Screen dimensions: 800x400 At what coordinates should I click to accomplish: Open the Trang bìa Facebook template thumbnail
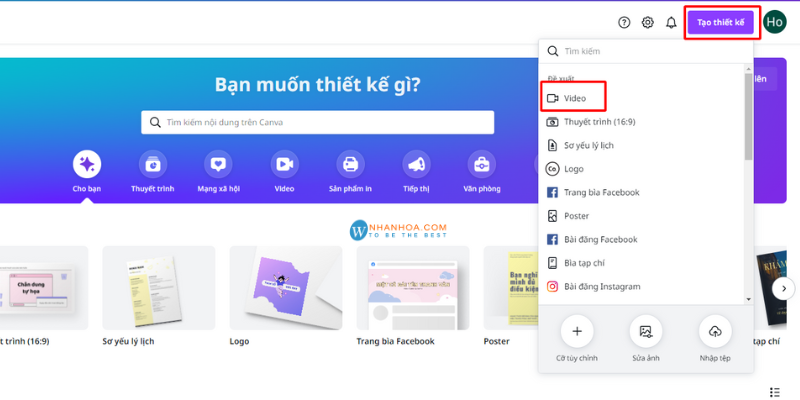[413, 288]
